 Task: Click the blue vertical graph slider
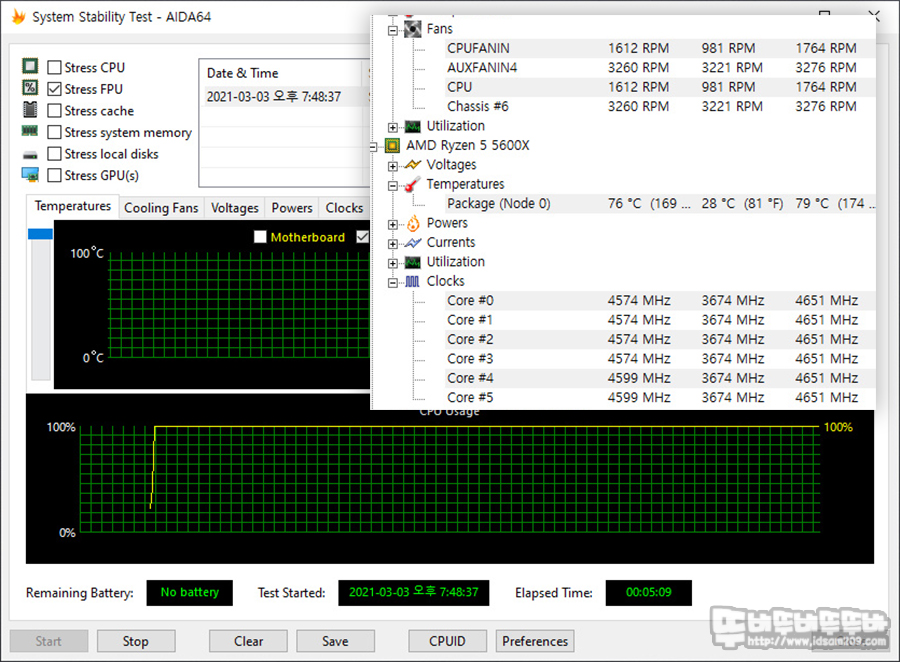click(x=40, y=234)
